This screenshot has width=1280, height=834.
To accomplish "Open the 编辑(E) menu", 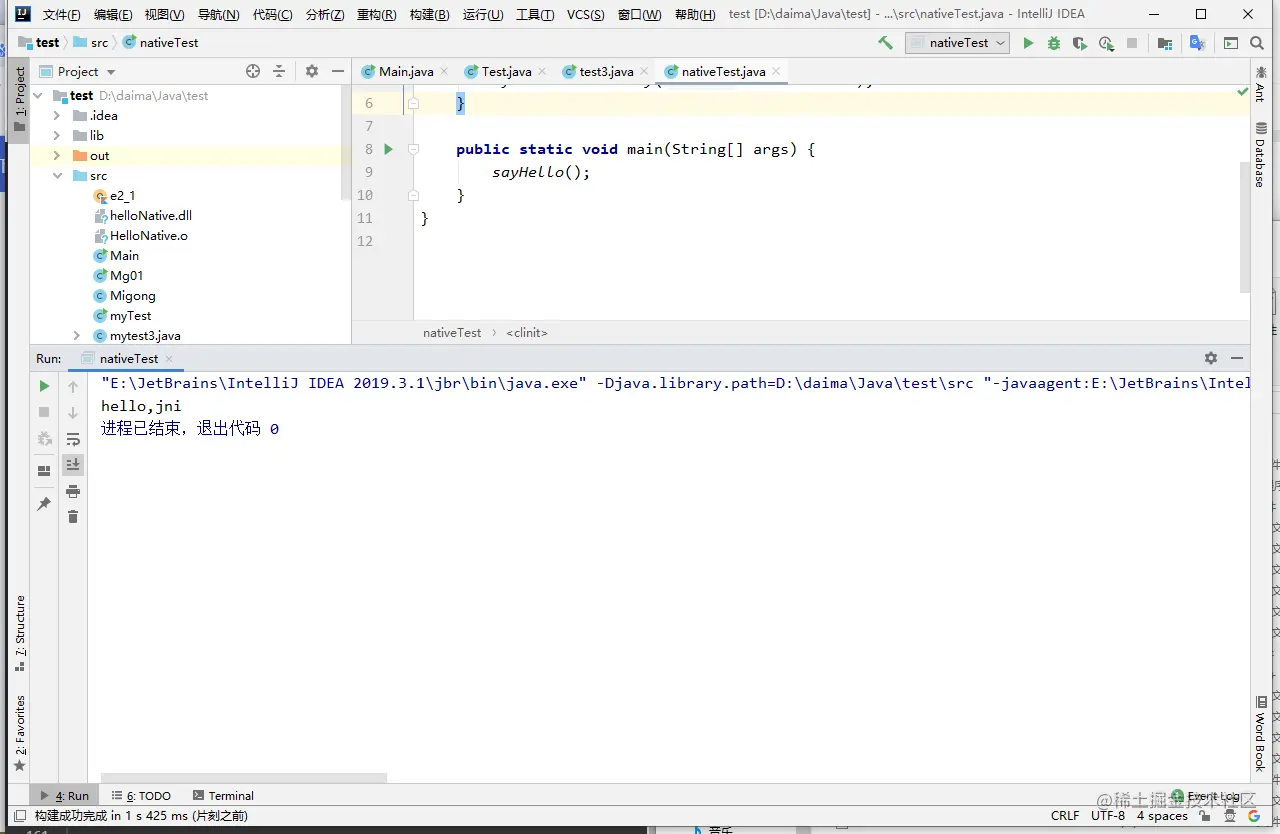I will tap(113, 14).
